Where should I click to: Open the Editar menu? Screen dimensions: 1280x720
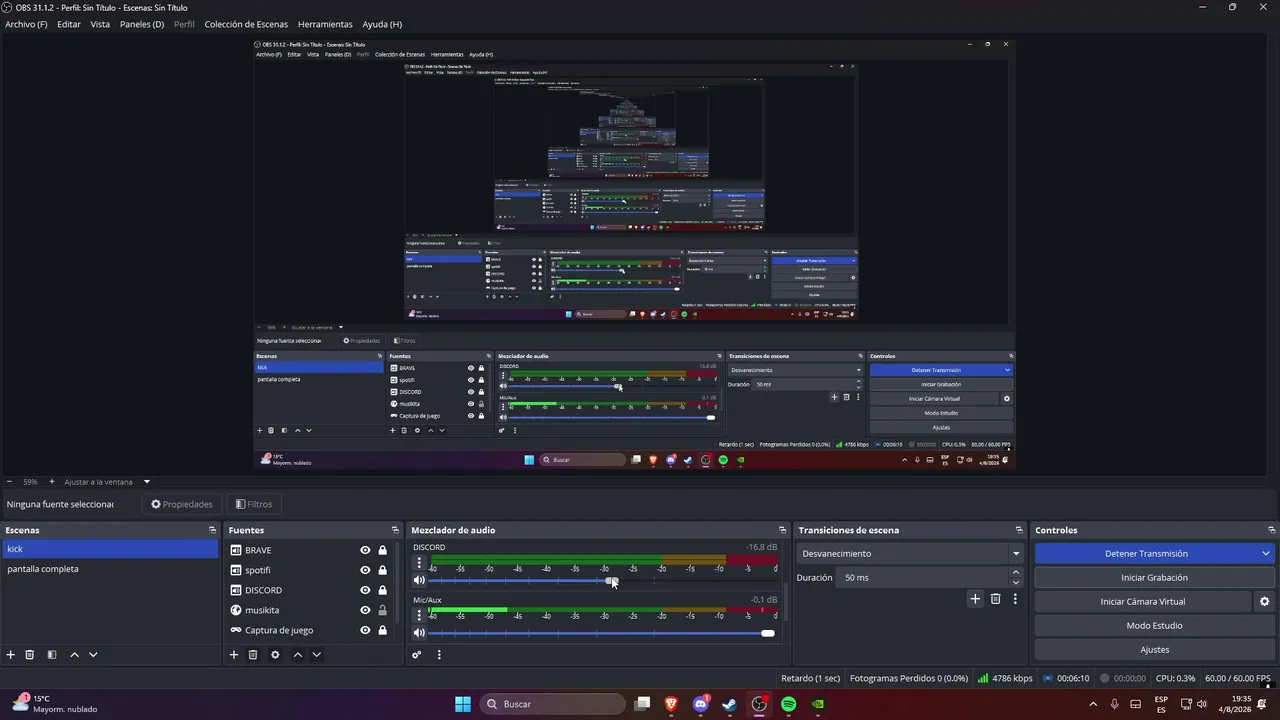tap(69, 24)
